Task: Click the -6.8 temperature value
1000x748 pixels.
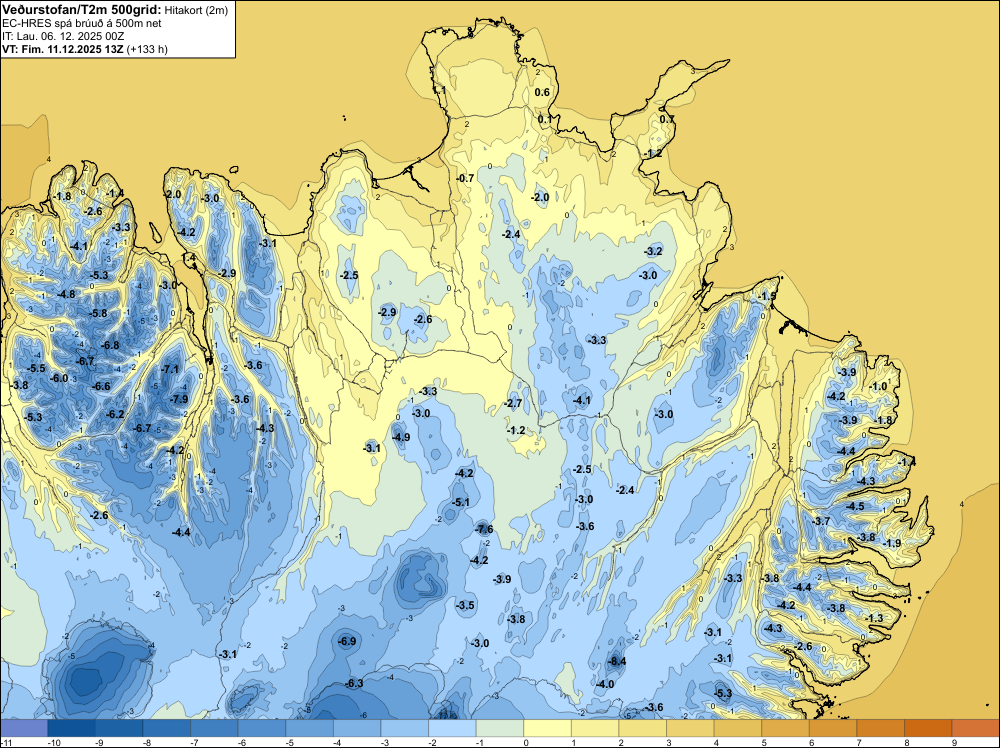Action: [110, 345]
